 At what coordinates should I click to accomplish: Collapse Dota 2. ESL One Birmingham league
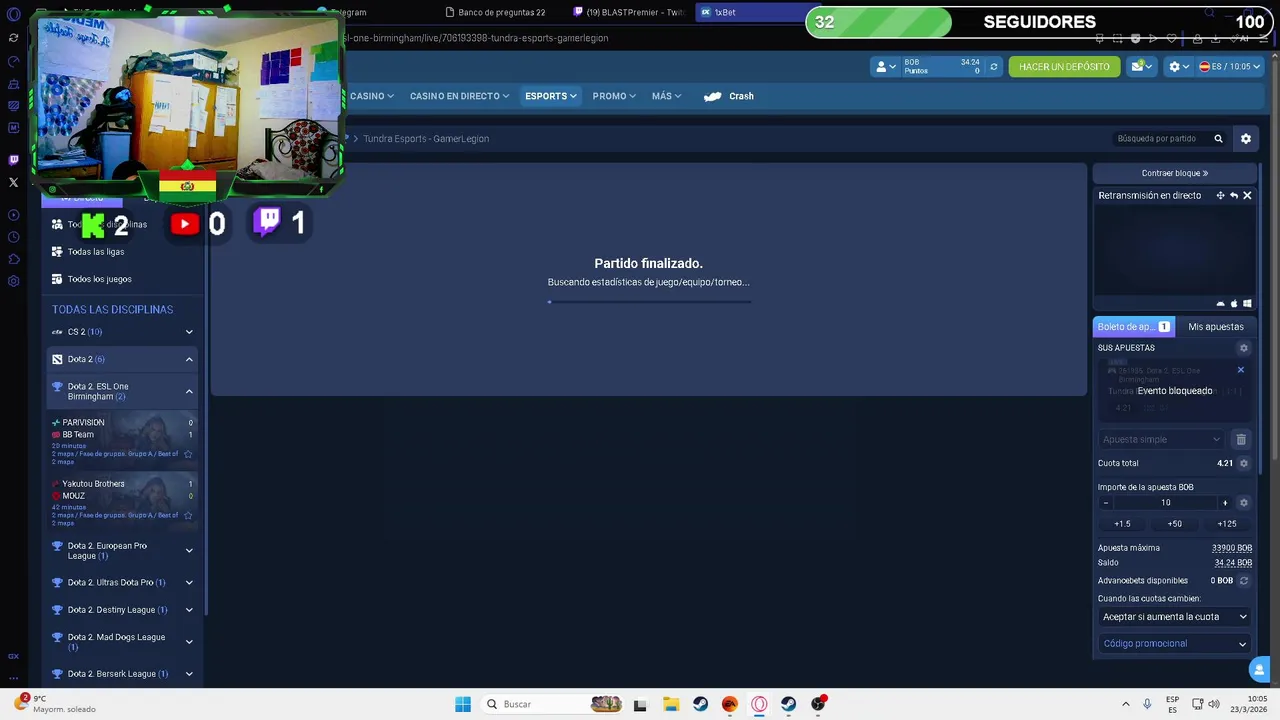121,391
